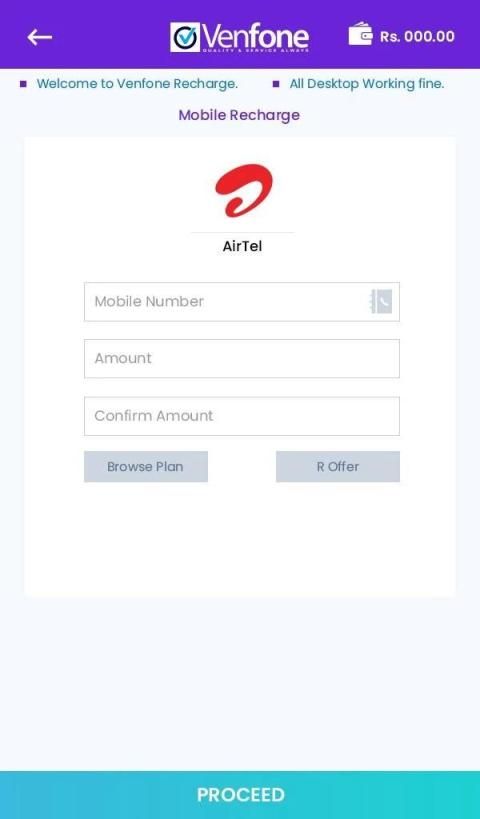Image resolution: width=480 pixels, height=819 pixels.
Task: Open the phonebook contacts icon
Action: click(x=381, y=302)
